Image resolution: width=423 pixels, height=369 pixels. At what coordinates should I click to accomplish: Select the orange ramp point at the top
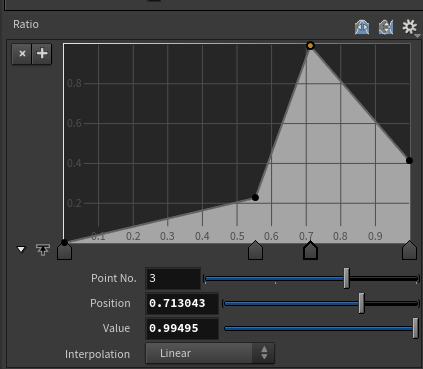pyautogui.click(x=310, y=46)
